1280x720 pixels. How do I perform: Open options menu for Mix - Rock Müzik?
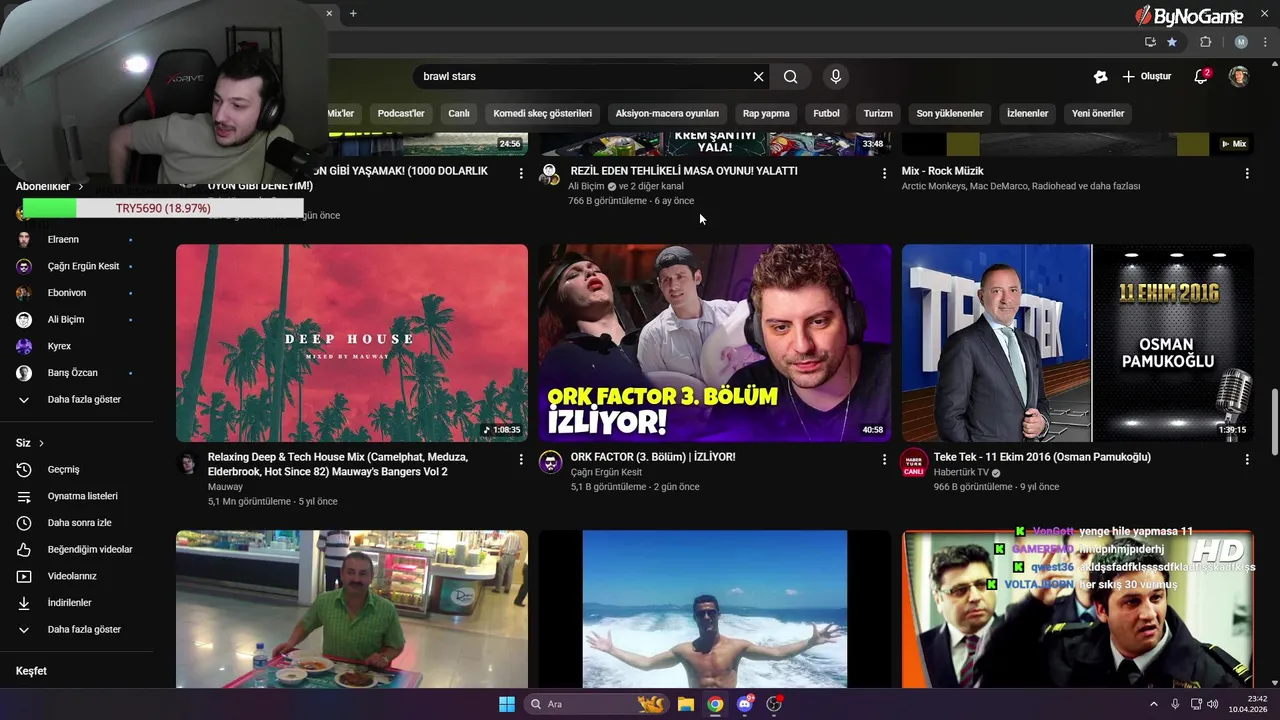[x=1247, y=173]
